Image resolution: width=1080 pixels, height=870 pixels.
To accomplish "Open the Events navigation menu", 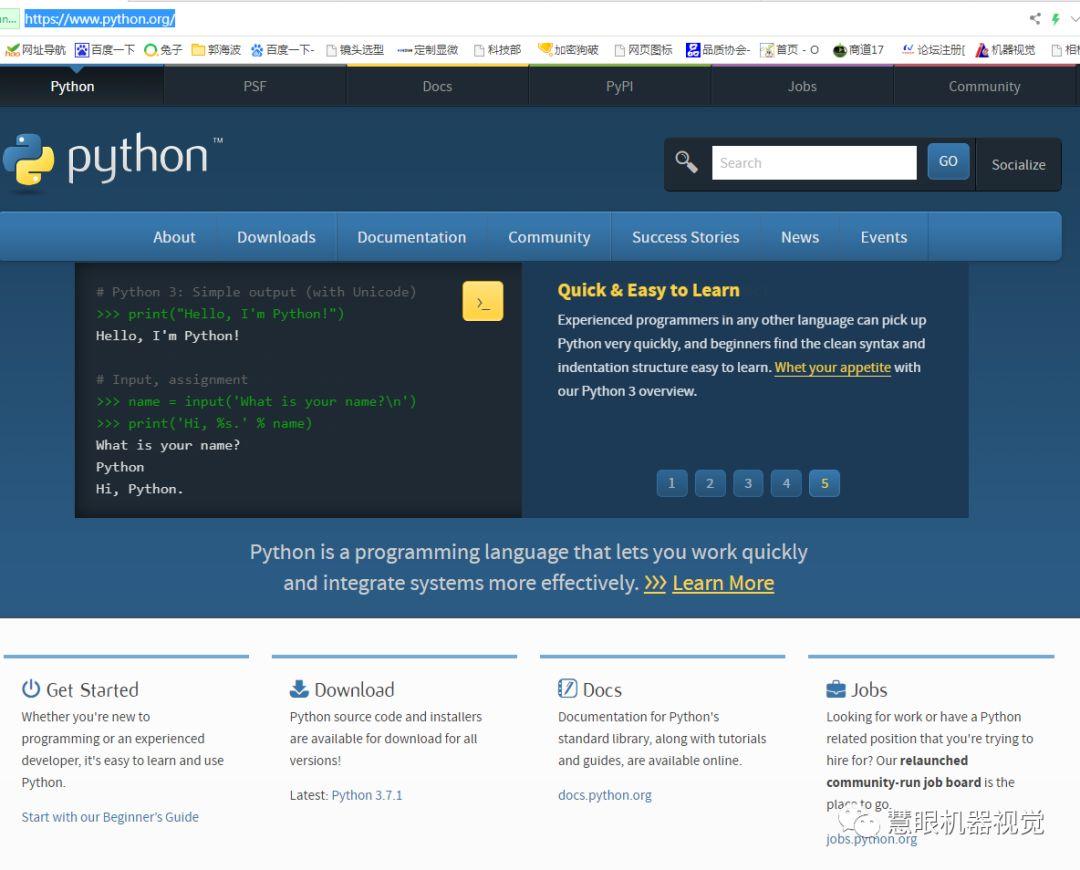I will pos(884,237).
